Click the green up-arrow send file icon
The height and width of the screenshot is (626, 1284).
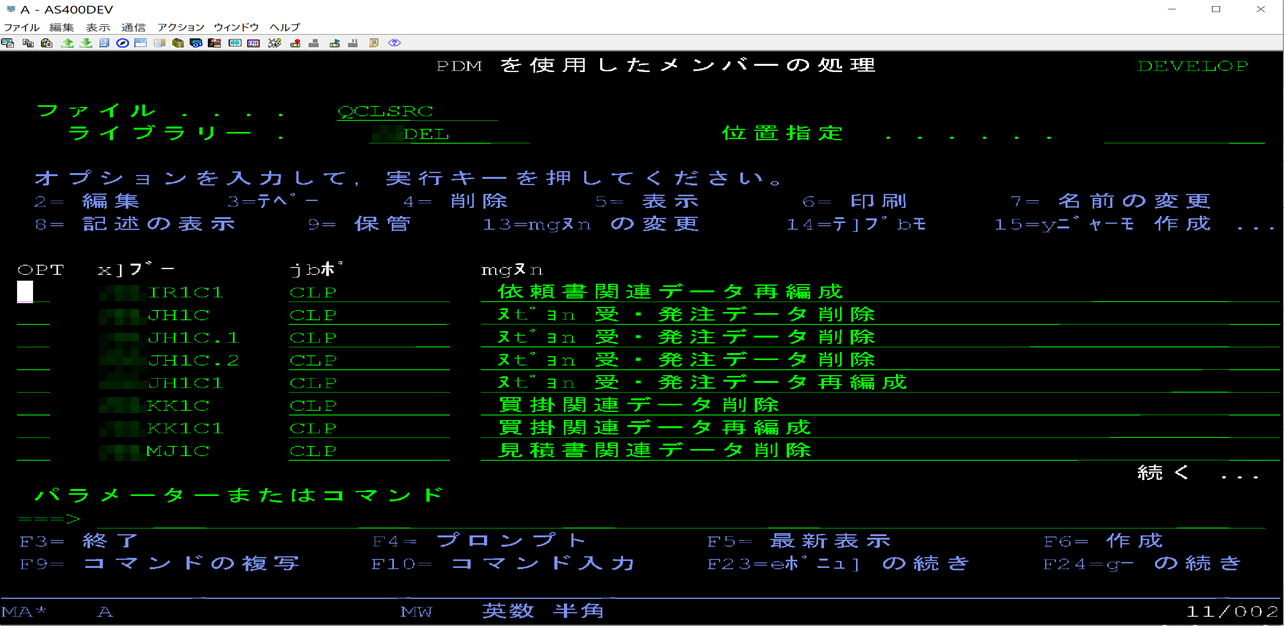[x=68, y=43]
